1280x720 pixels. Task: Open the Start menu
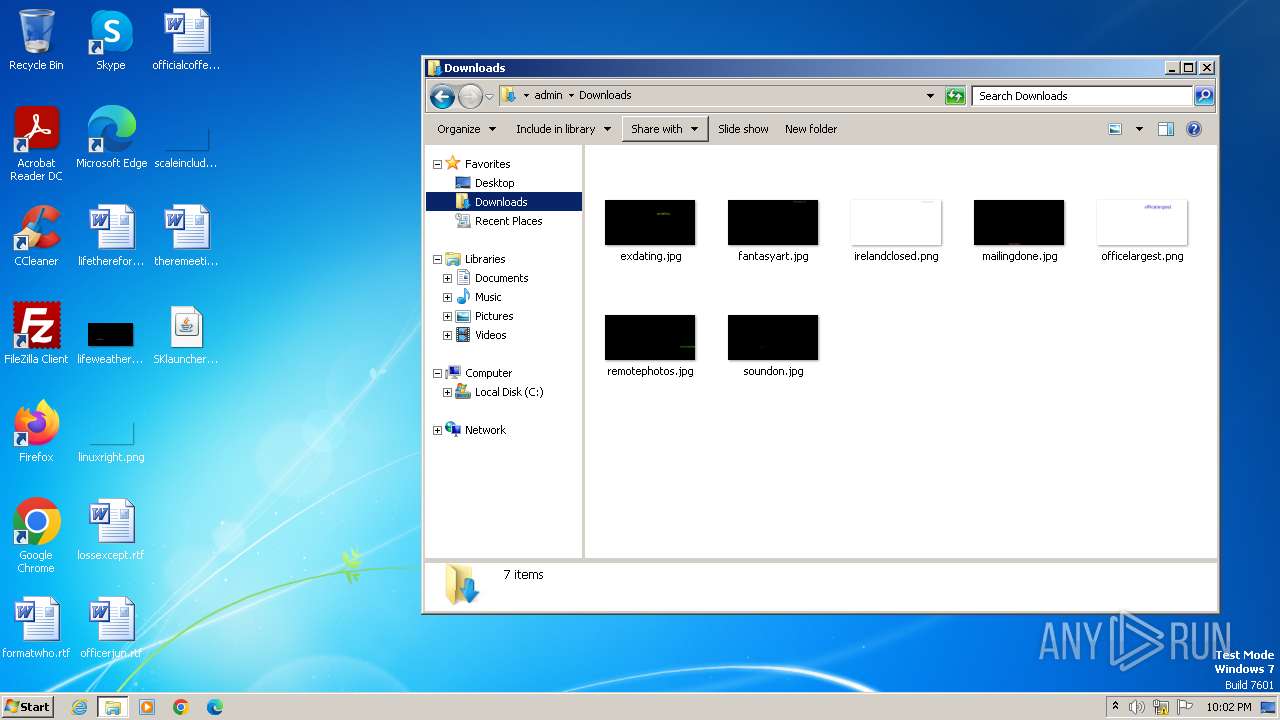pos(27,706)
